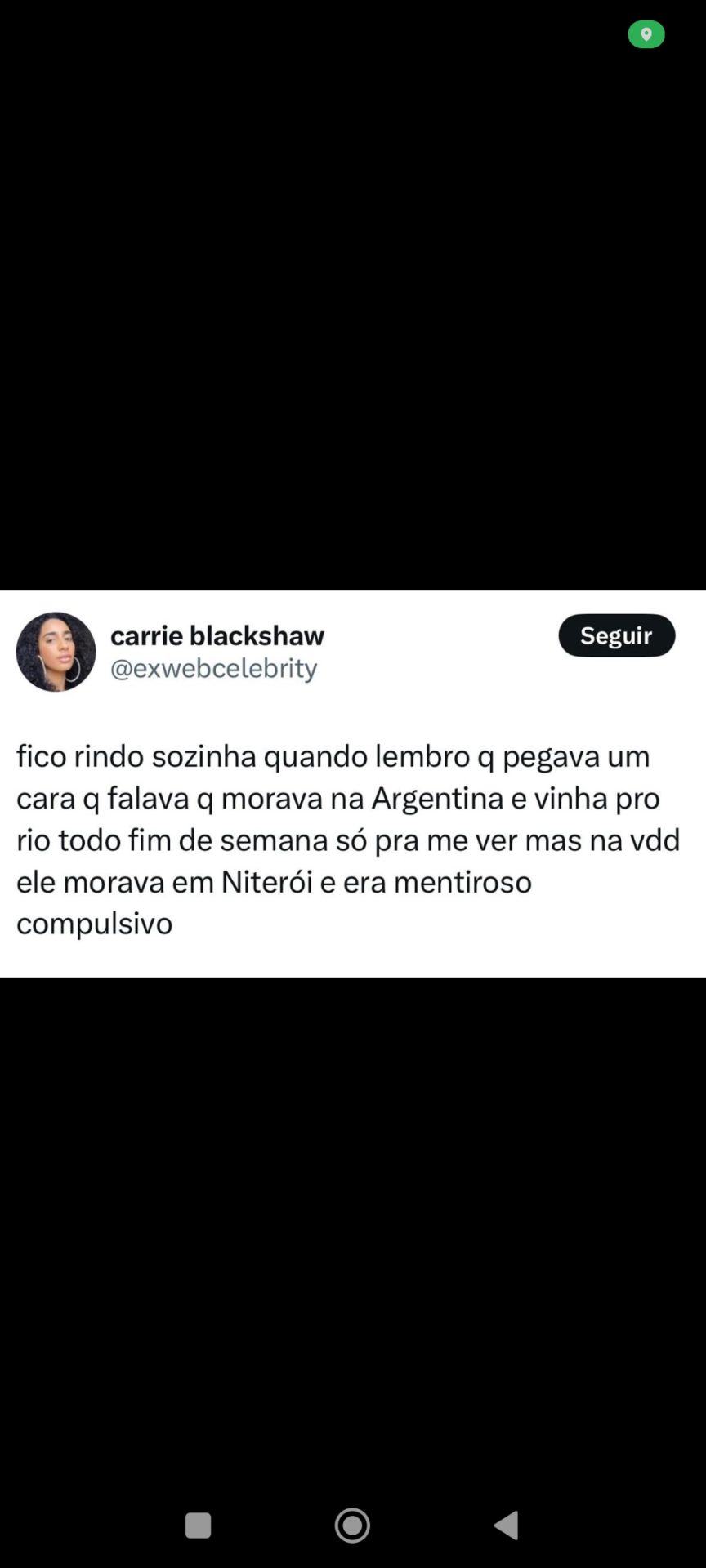This screenshot has width=706, height=1568.
Task: Tap the black area below the tweet card
Action: (353, 1225)
